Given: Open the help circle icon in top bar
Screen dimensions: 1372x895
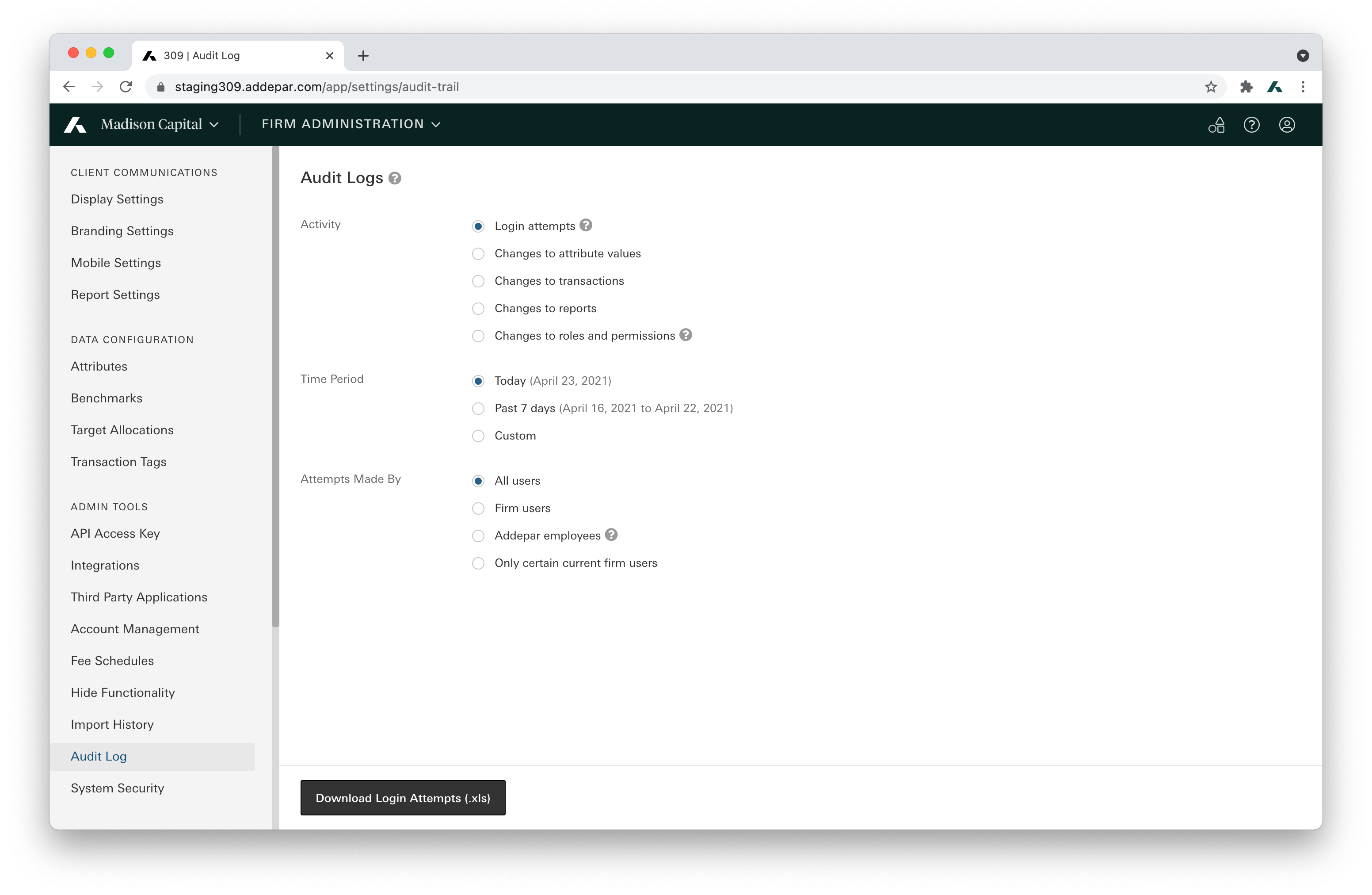Looking at the screenshot, I should coord(1251,125).
